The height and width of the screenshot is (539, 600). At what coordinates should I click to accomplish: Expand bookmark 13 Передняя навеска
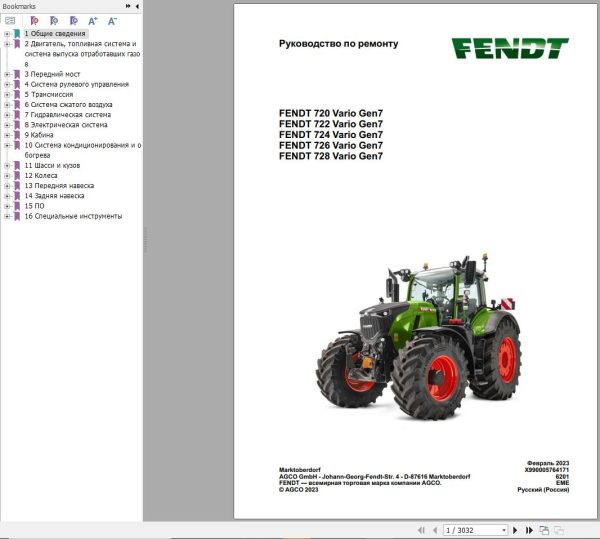pyautogui.click(x=7, y=186)
